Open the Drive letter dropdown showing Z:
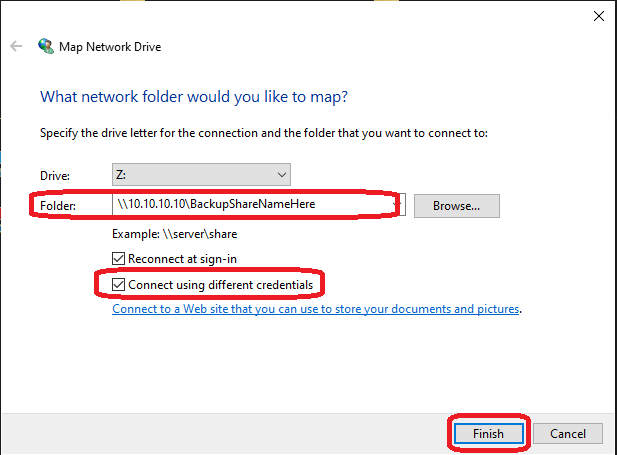Viewport: 617px width, 455px height. [x=201, y=175]
